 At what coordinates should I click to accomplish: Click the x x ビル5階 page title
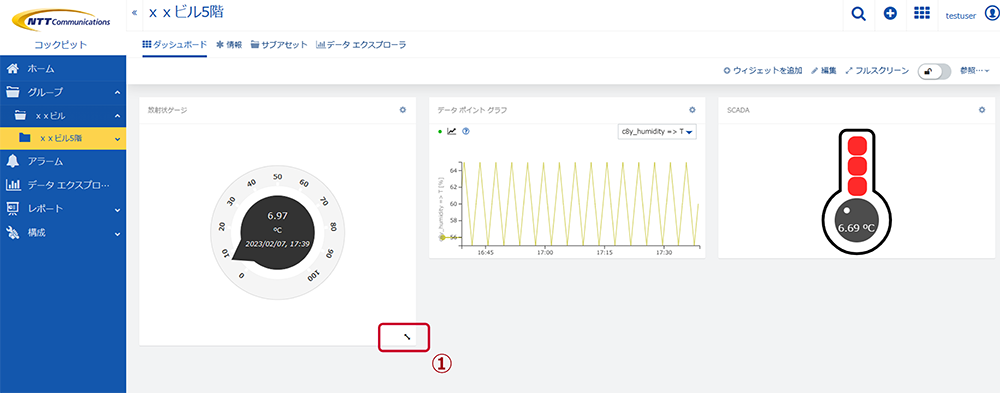tap(186, 13)
